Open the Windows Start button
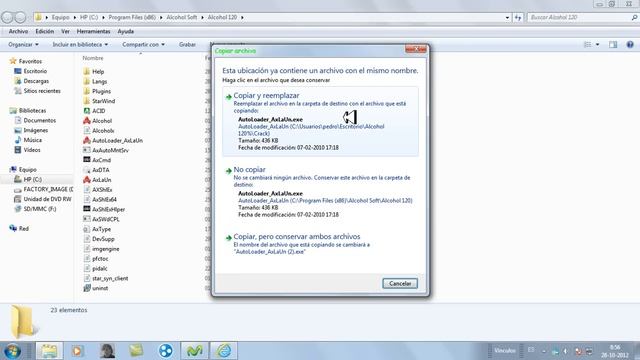The image size is (640, 360). tap(12, 351)
